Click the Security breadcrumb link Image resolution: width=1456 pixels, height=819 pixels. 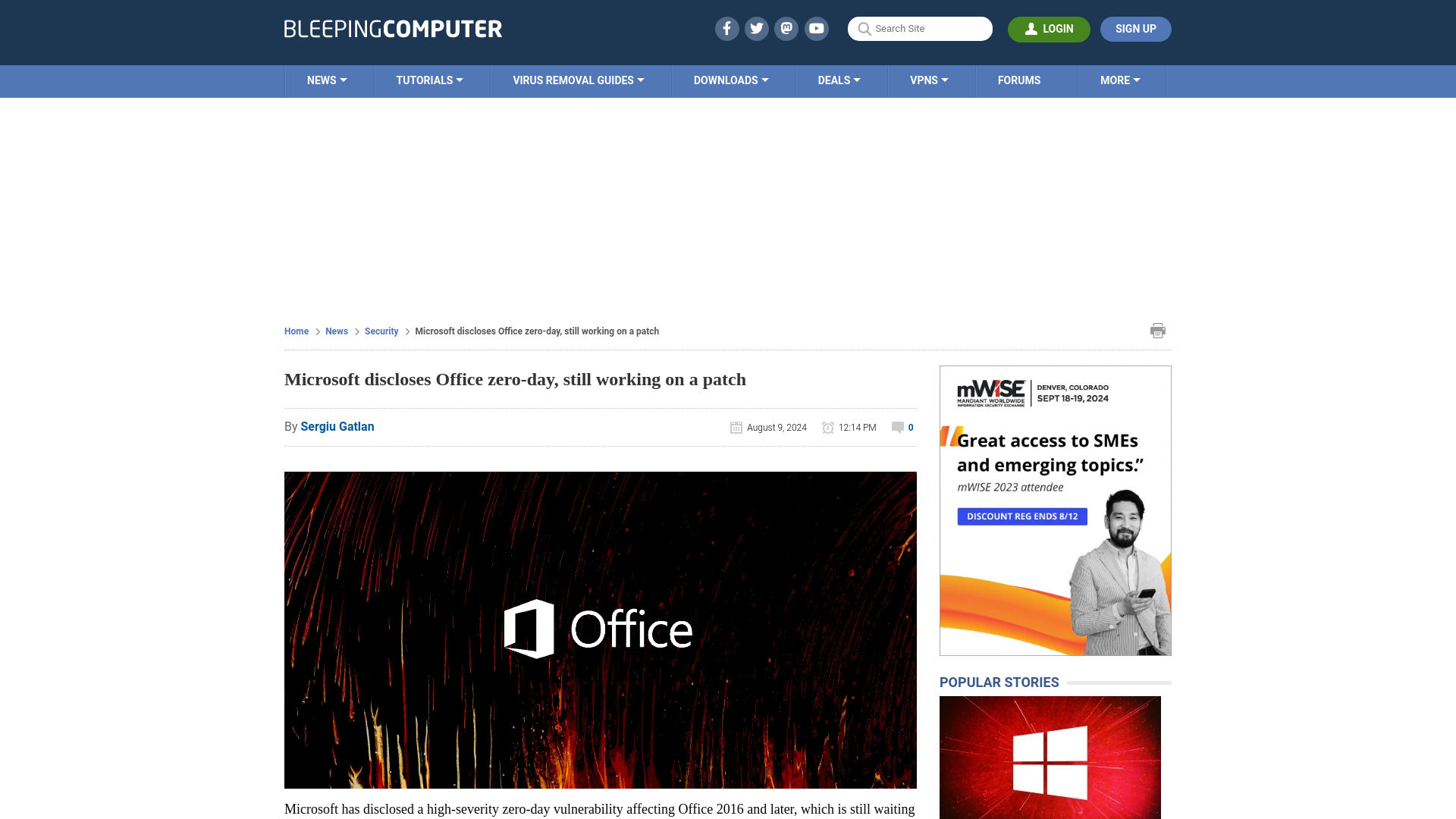[x=381, y=330]
